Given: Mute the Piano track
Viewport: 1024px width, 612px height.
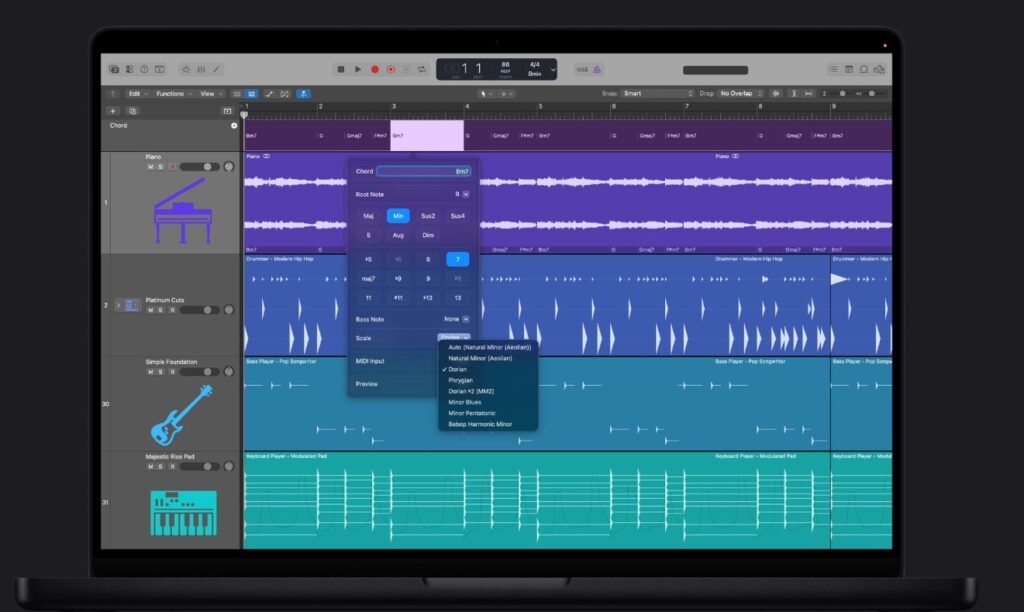Looking at the screenshot, I should click(150, 167).
